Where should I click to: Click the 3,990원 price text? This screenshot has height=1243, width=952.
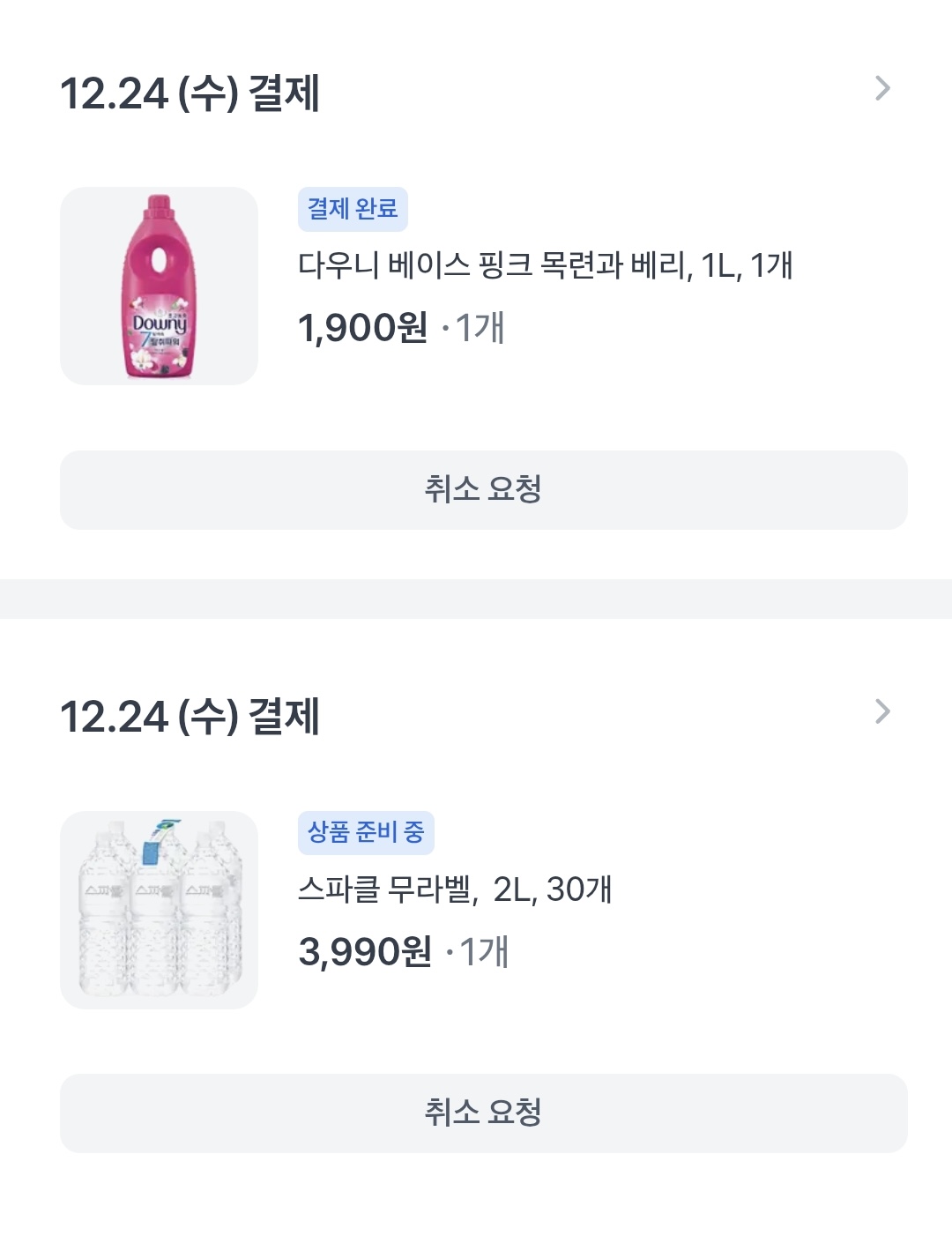click(x=365, y=952)
